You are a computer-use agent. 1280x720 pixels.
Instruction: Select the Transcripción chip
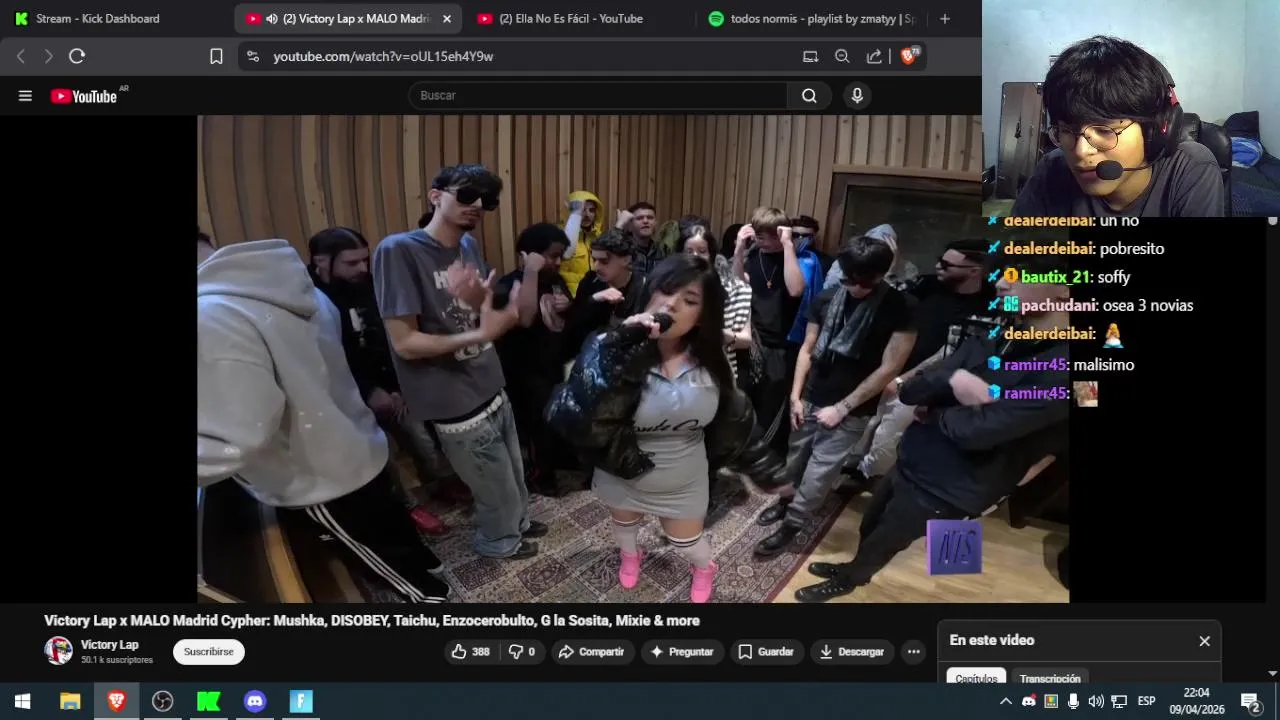[1050, 678]
